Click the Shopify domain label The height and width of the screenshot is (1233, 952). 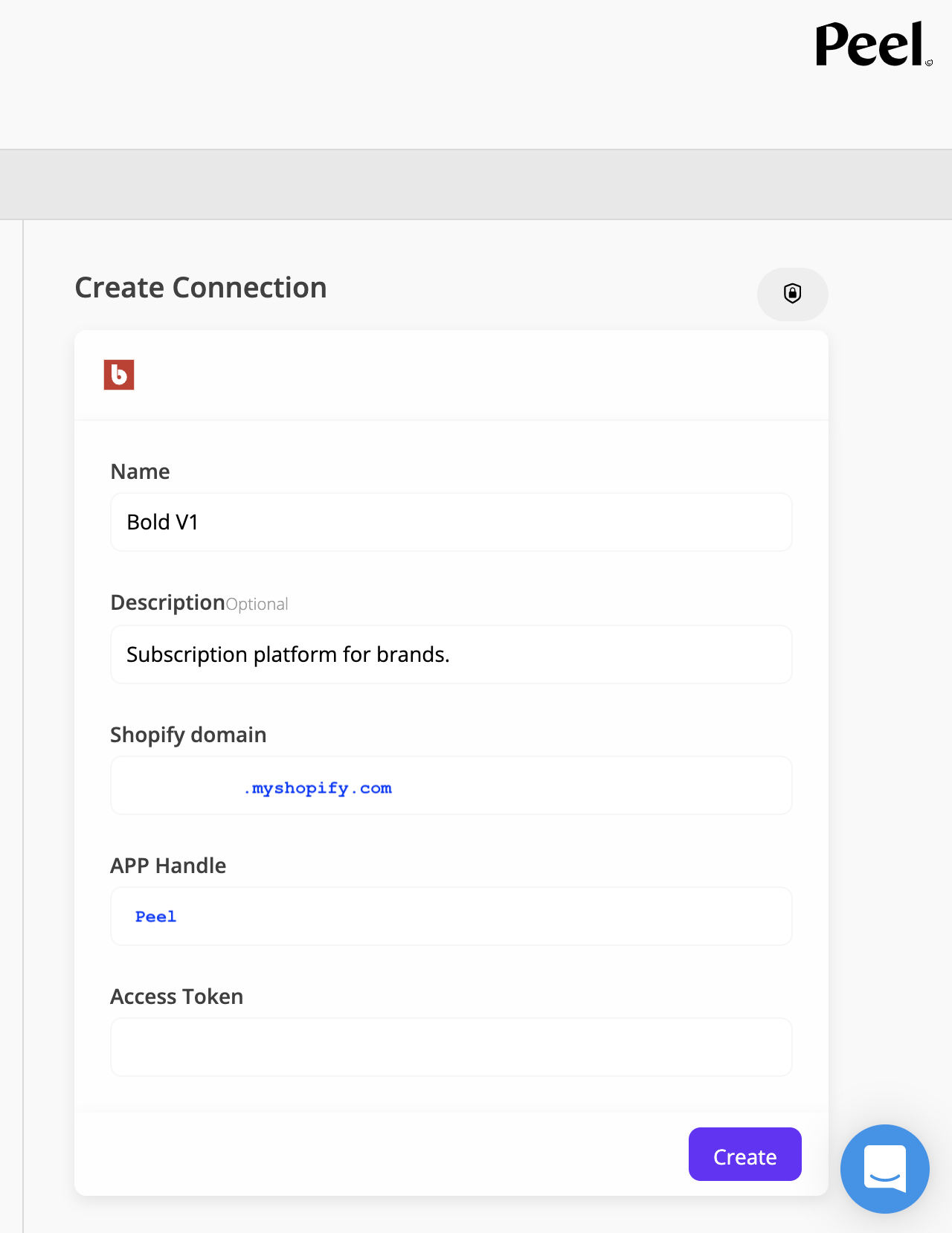coord(188,735)
